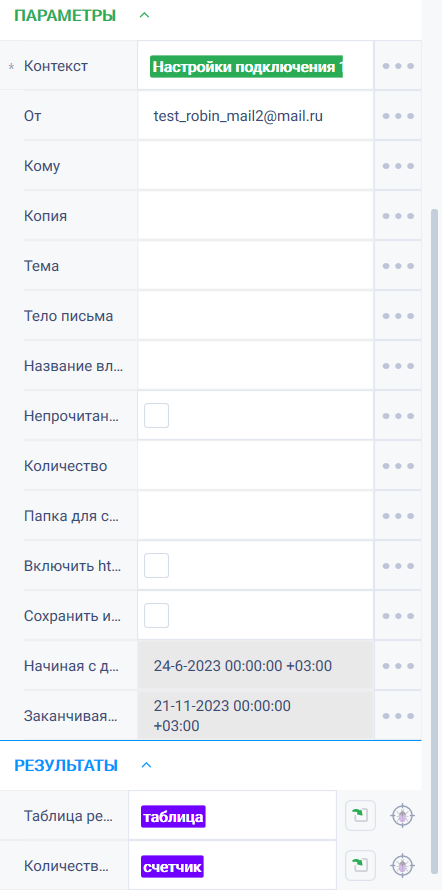This screenshot has height=890, width=442.
Task: Select the Настройки подключения context tag
Action: pos(247,67)
